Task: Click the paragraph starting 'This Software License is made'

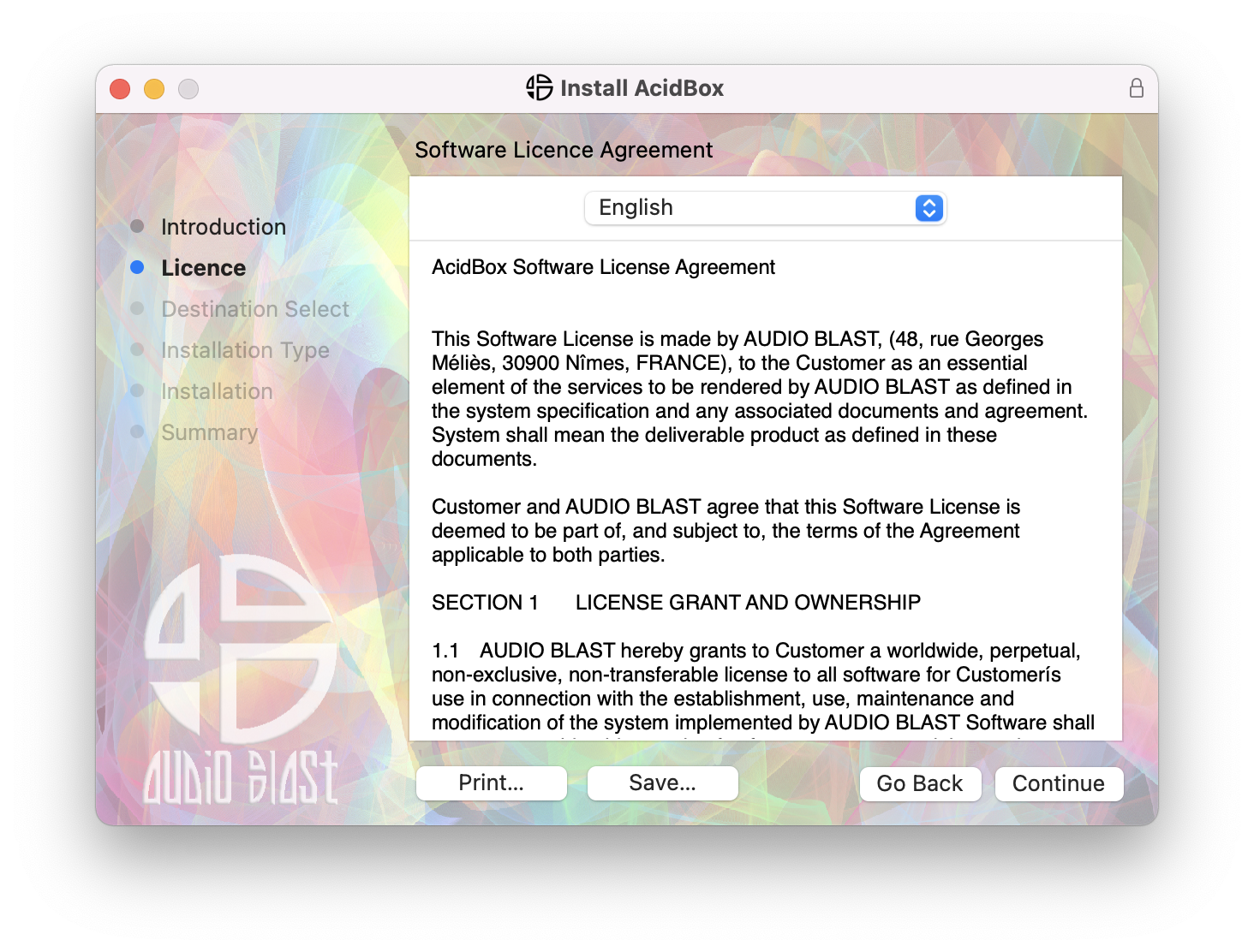Action: pyautogui.click(x=760, y=399)
